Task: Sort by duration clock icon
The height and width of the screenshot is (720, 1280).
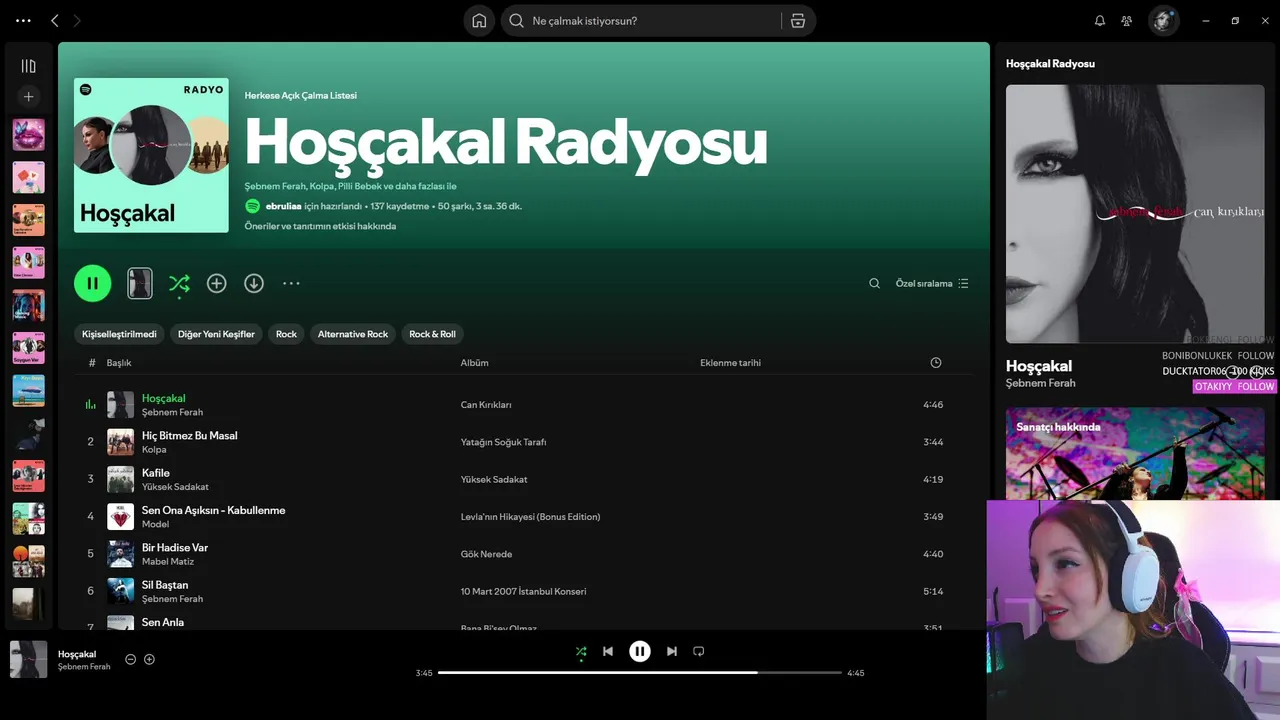Action: (936, 363)
